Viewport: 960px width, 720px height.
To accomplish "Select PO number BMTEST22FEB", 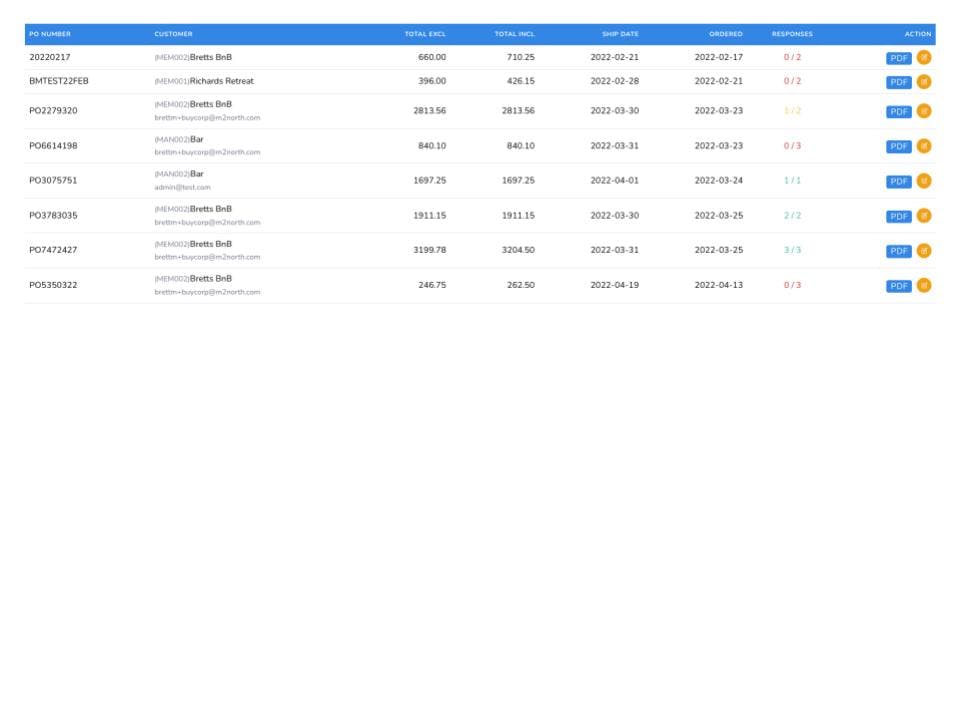I will [x=59, y=81].
